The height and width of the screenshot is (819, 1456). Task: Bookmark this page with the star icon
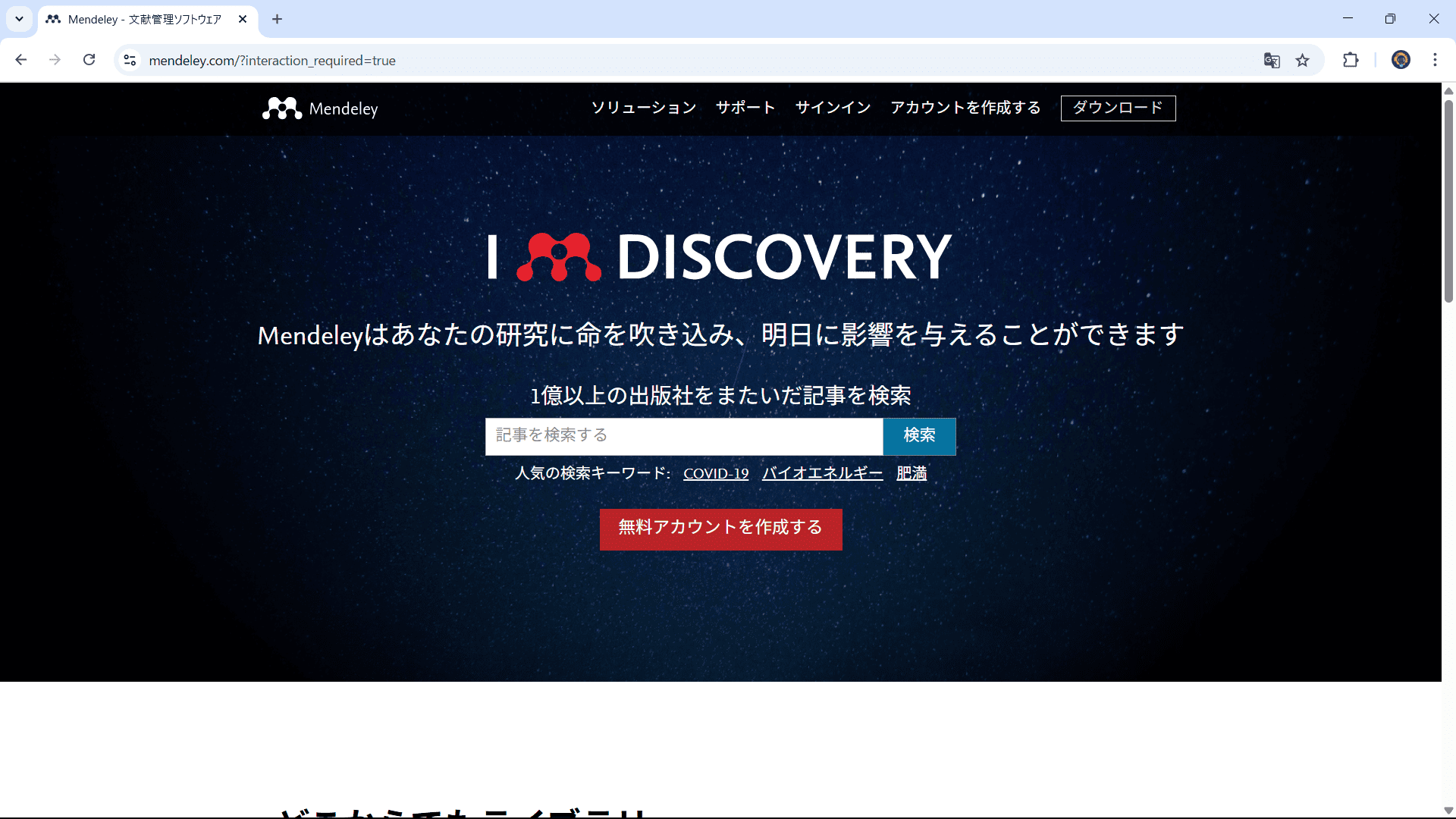1302,60
